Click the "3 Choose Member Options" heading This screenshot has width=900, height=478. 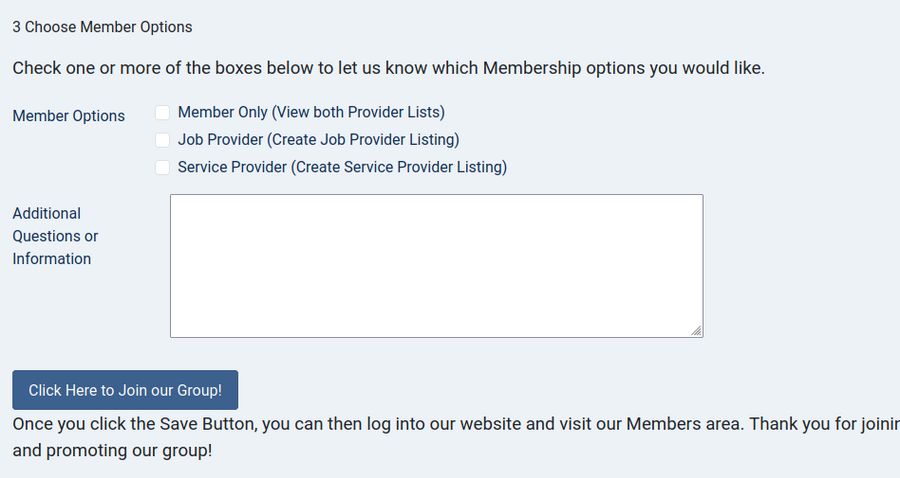coord(102,27)
